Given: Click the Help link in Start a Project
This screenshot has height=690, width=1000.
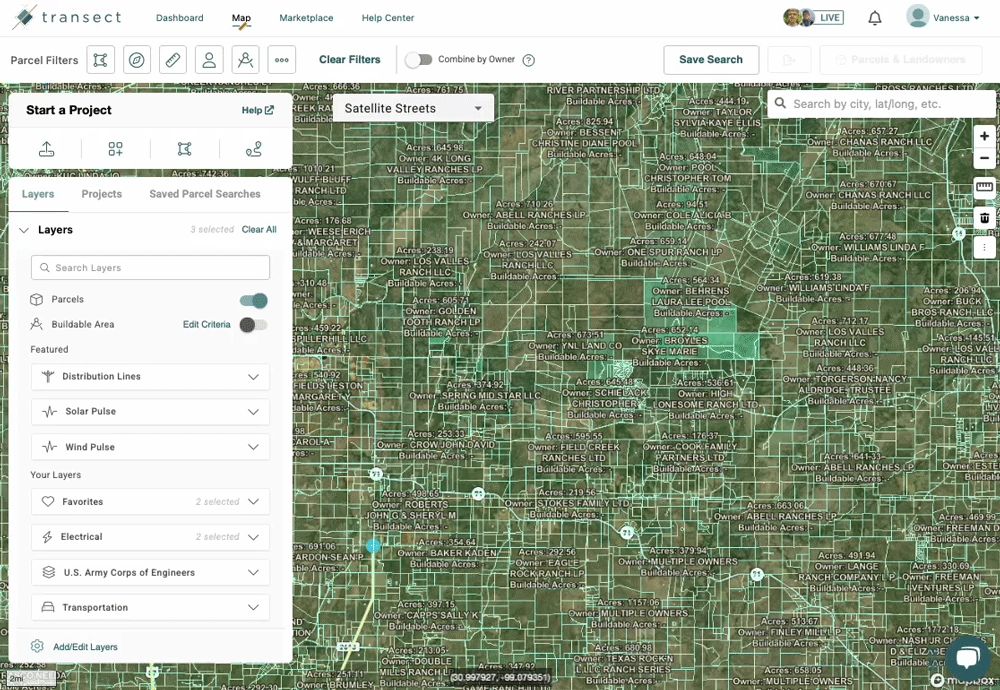Looking at the screenshot, I should tap(258, 110).
